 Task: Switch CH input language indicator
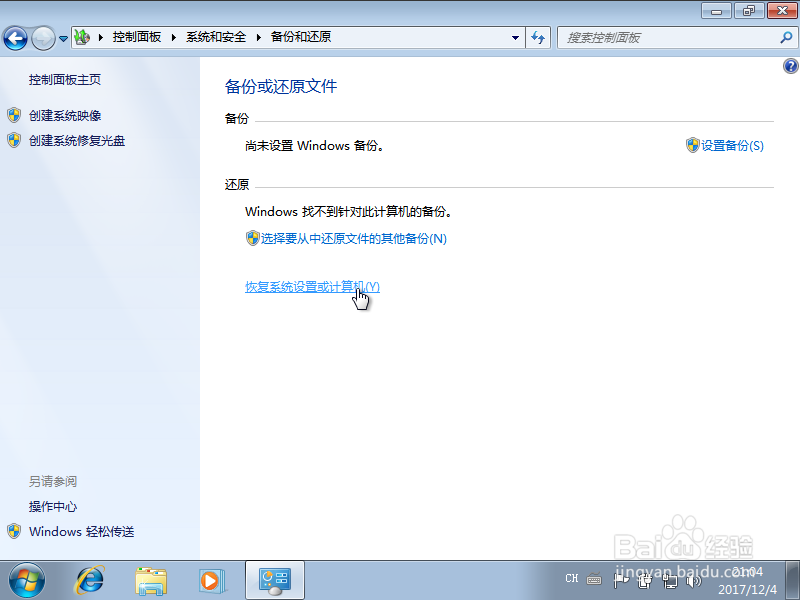click(x=571, y=578)
